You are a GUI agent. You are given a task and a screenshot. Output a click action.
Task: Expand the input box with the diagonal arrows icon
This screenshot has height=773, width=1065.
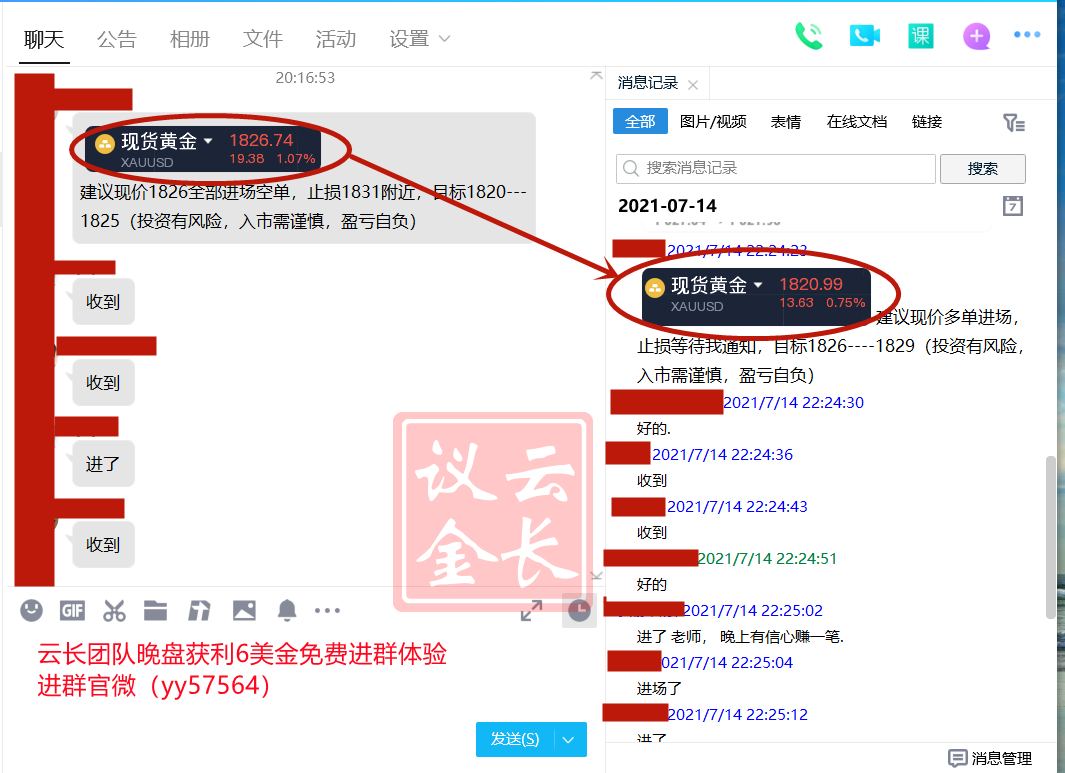pyautogui.click(x=531, y=611)
